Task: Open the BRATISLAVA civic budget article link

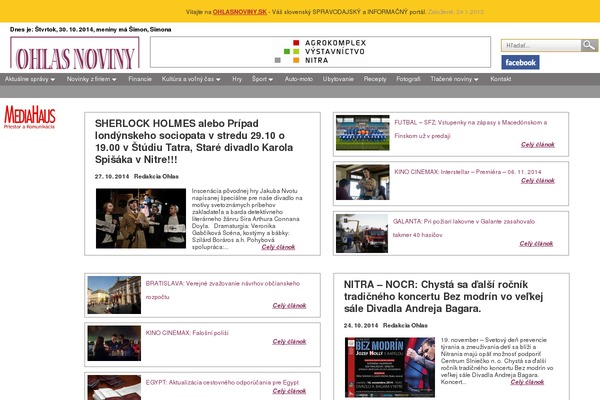Action: 223,290
